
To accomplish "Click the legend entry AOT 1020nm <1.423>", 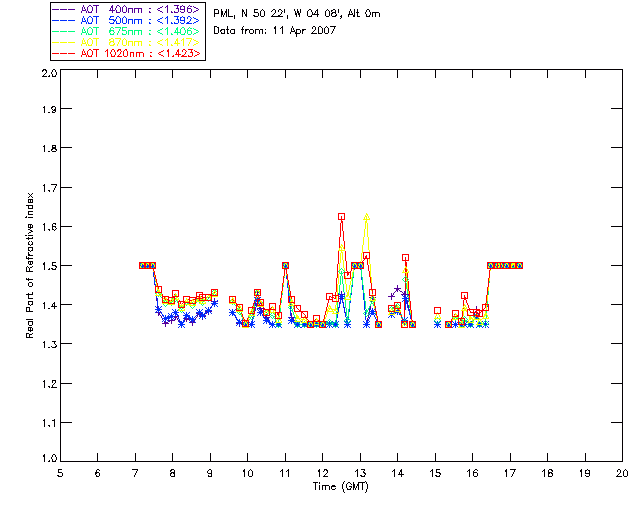I will (126, 53).
